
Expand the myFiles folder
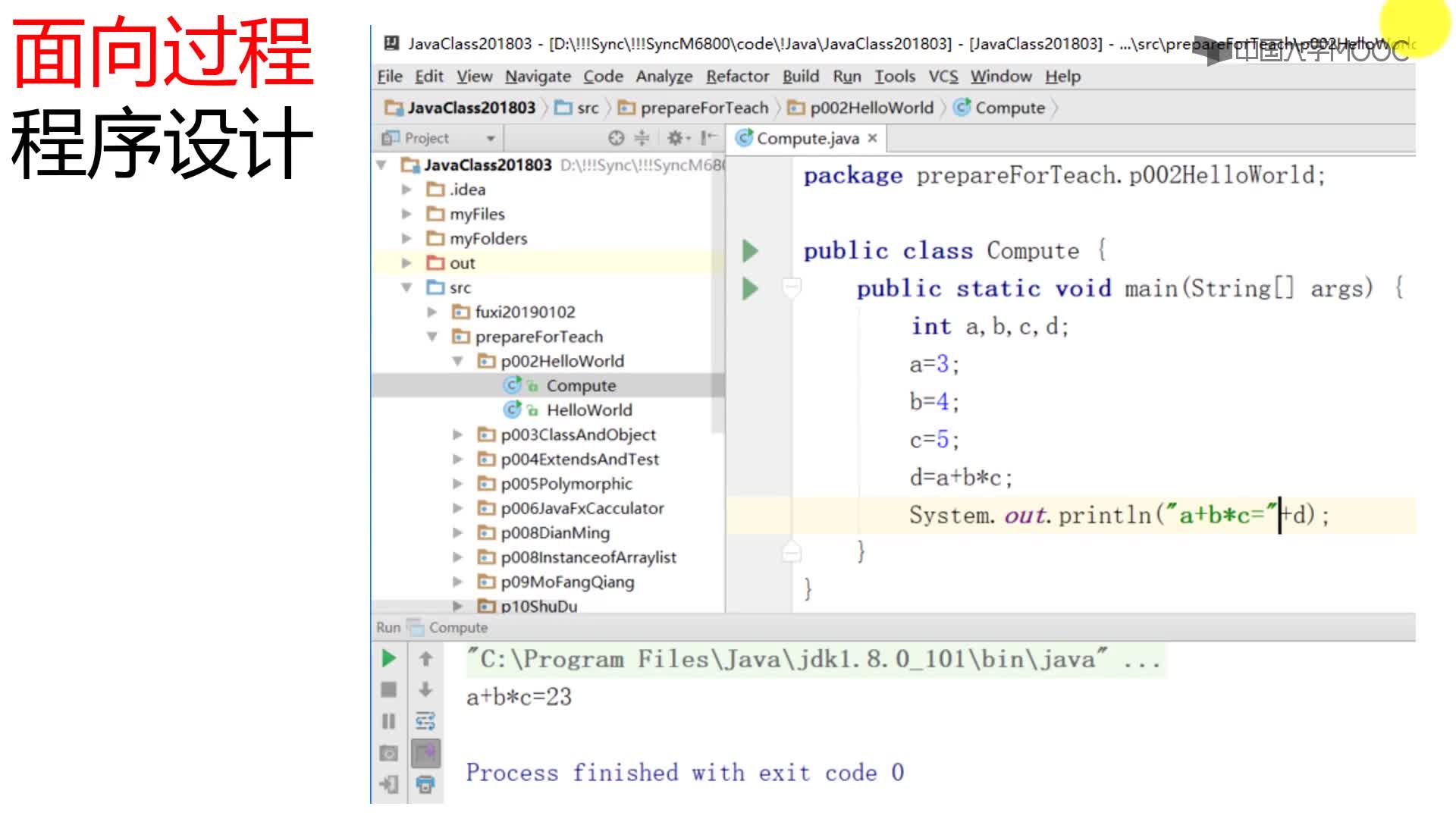[x=406, y=214]
